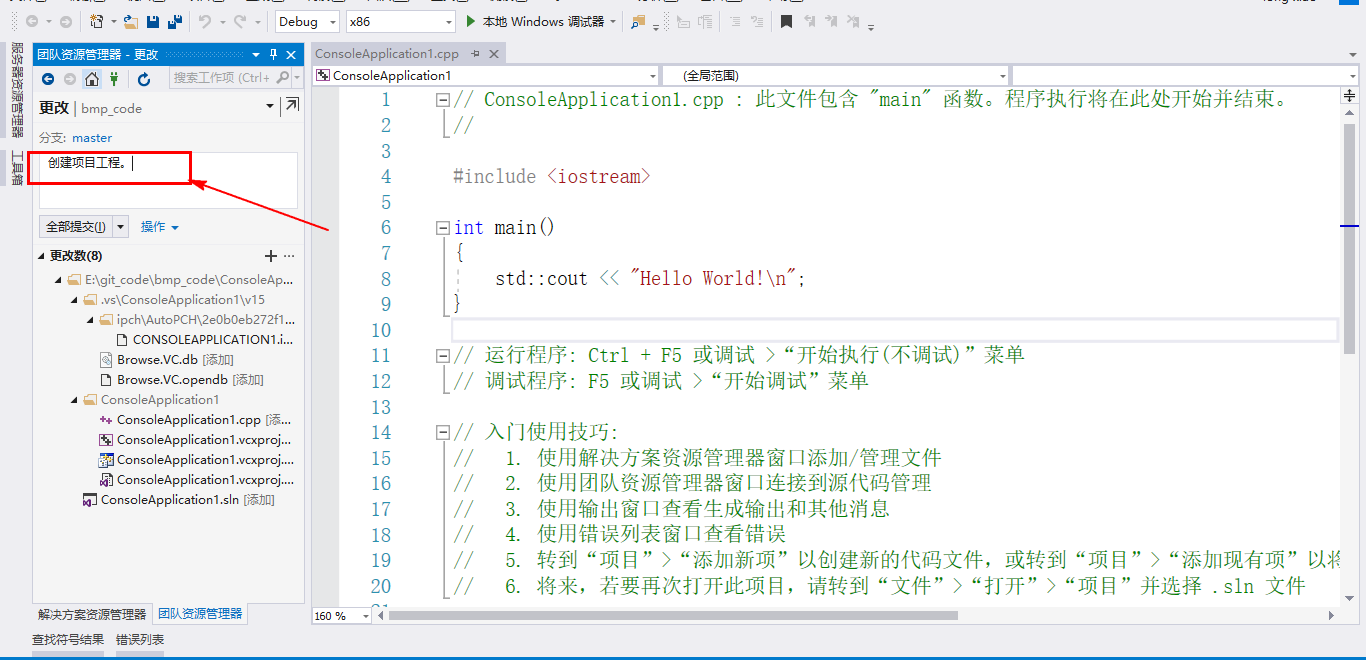The image size is (1366, 660).
Task: Open the ConsoleApplication1 project scope dropdown
Action: point(652,75)
